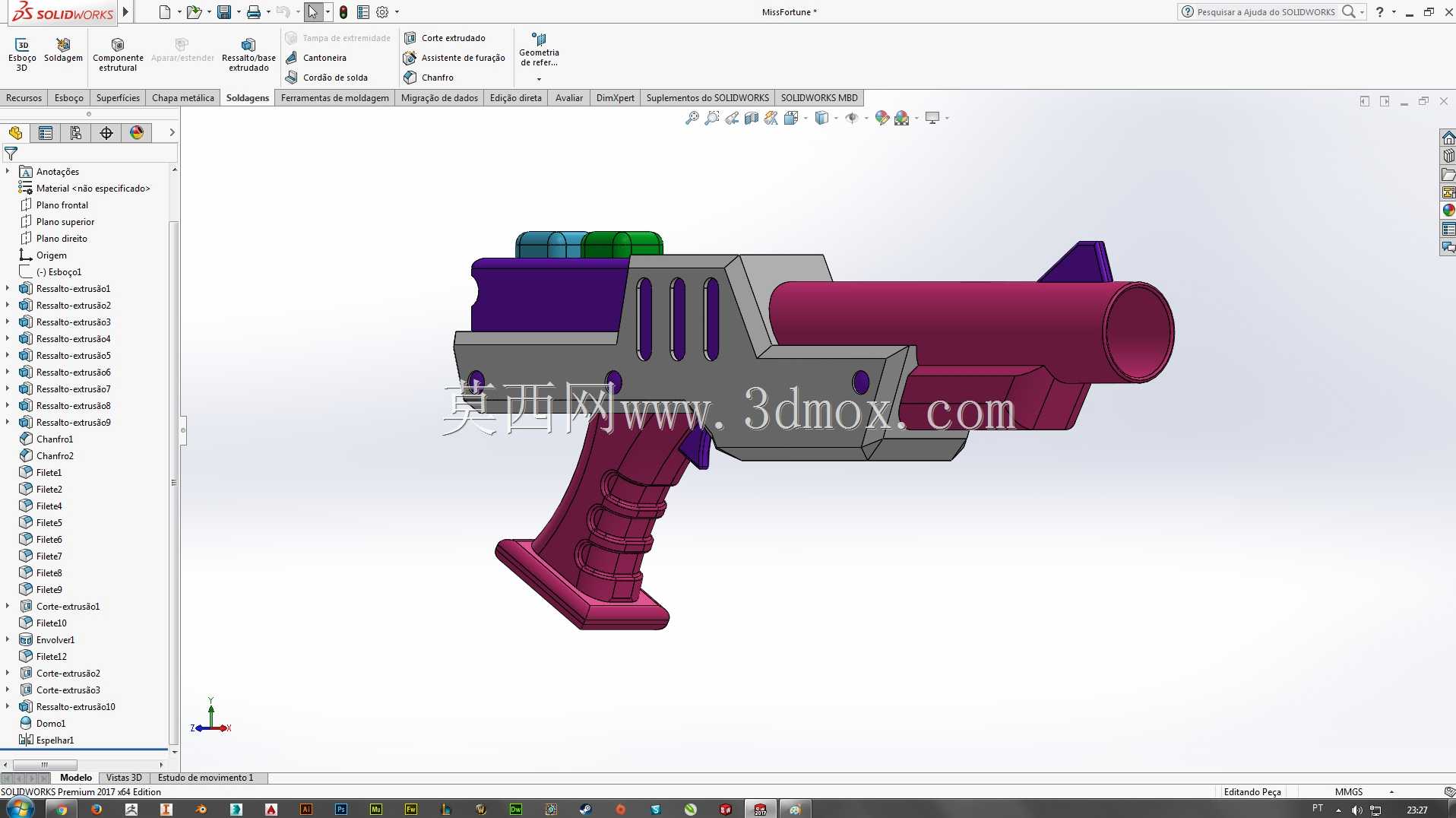The height and width of the screenshot is (818, 1456).
Task: Expand the Anotações folder
Action: tap(8, 171)
